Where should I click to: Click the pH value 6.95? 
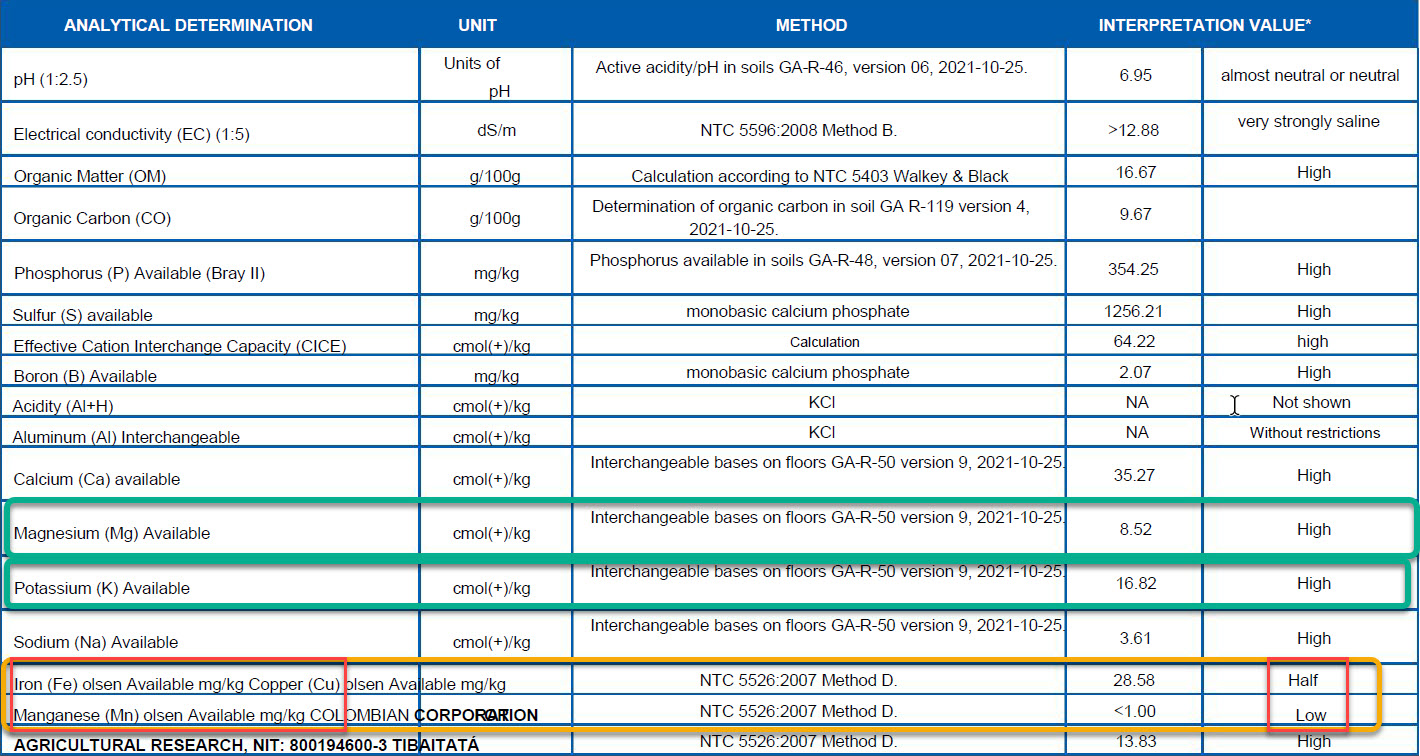(1136, 76)
